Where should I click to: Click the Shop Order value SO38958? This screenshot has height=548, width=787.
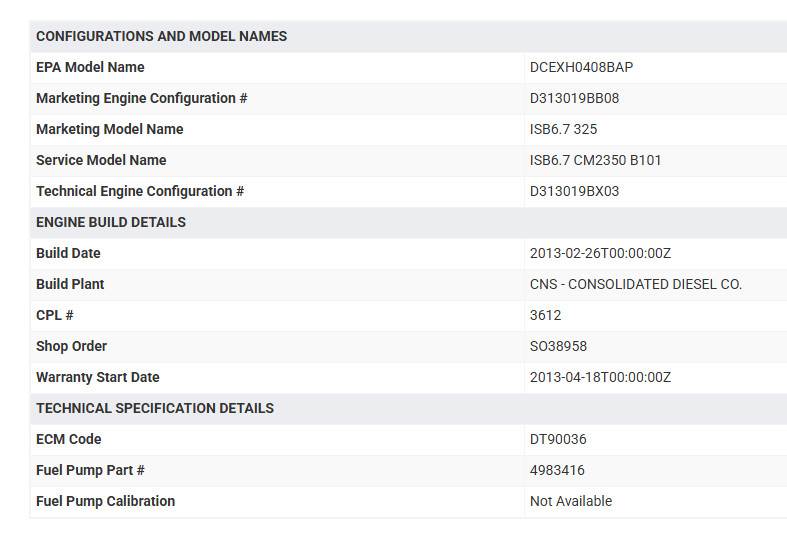pyautogui.click(x=558, y=347)
